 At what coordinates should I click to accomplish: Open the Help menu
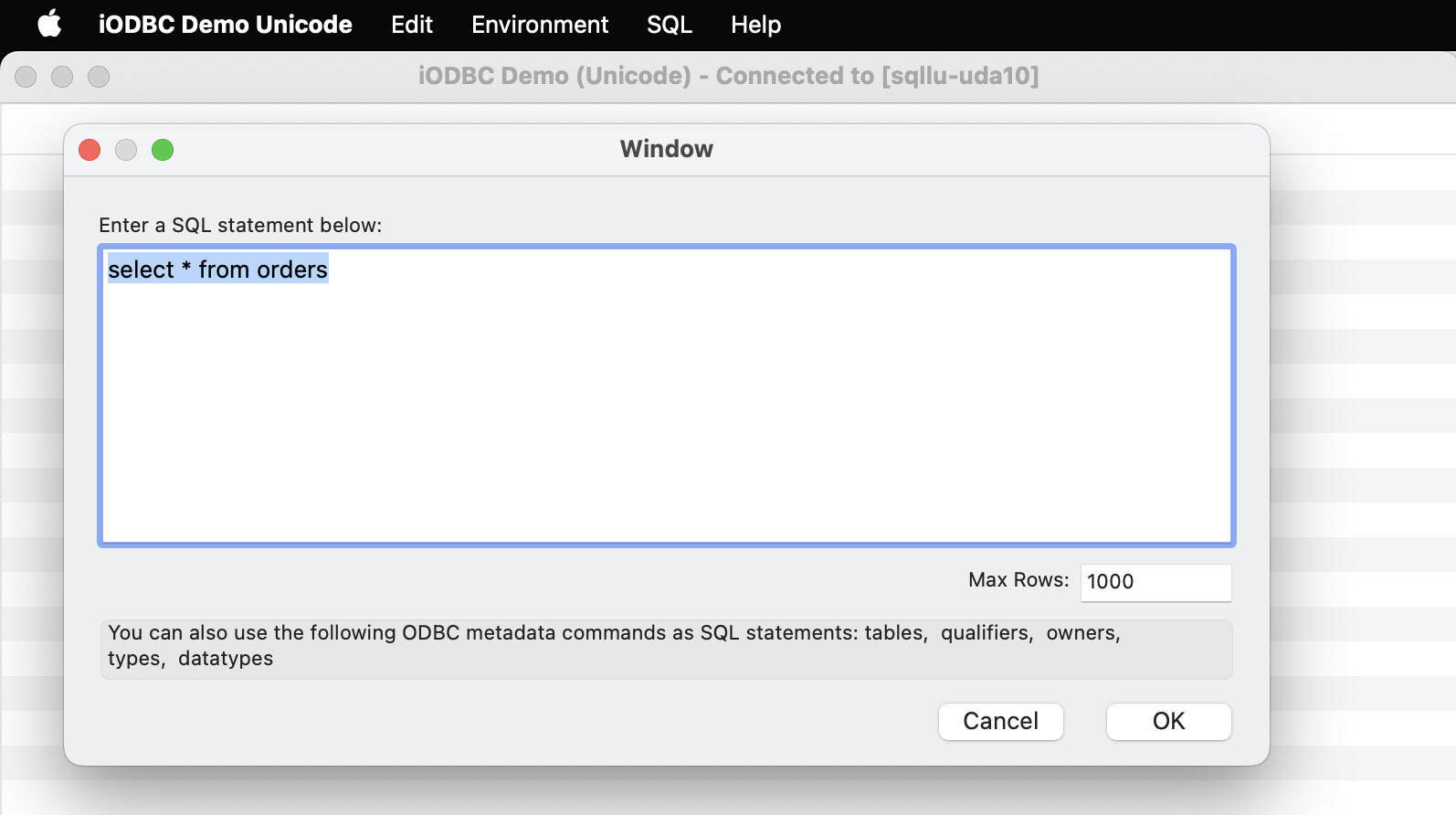[755, 25]
